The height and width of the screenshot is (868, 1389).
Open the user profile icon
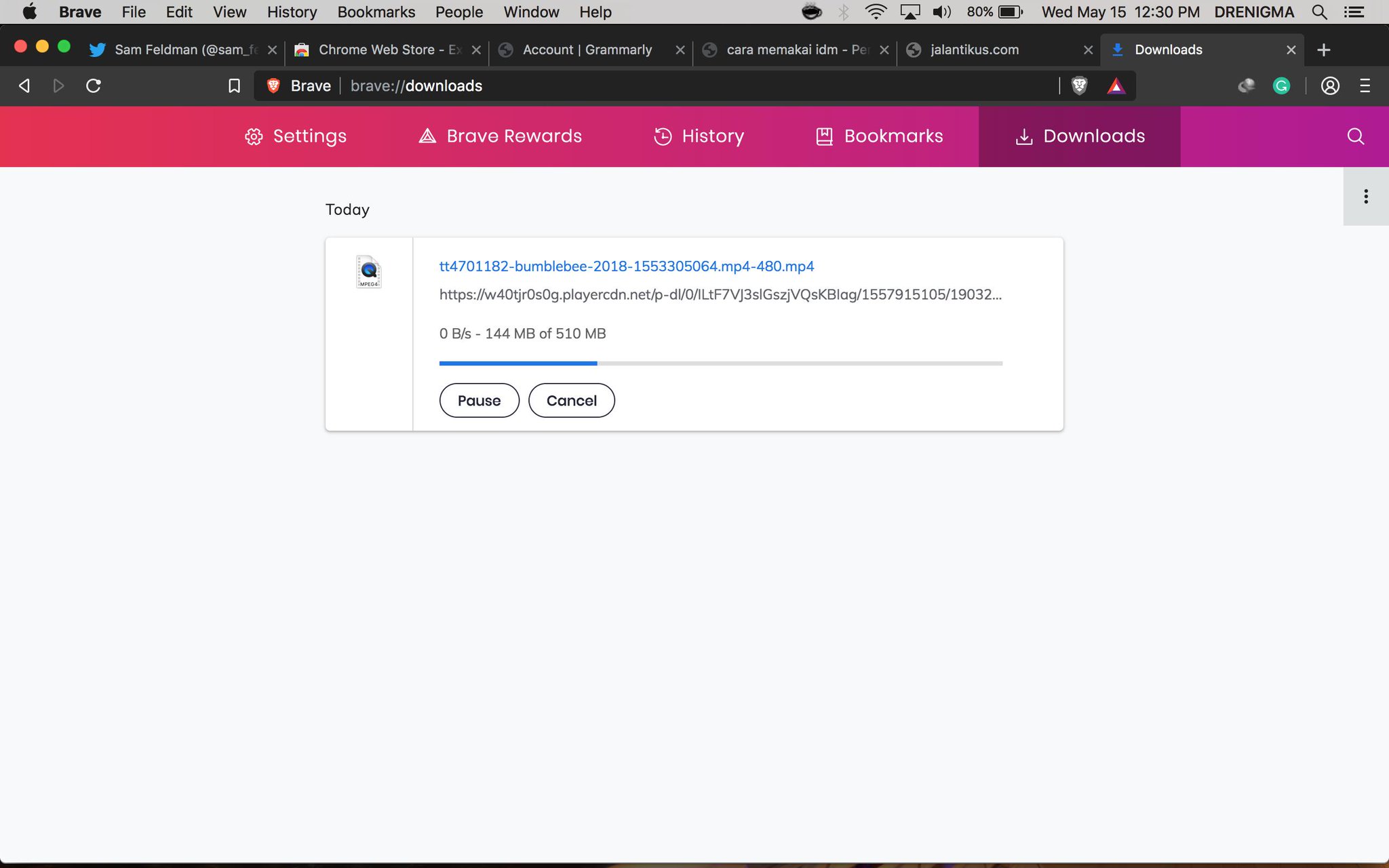1330,85
